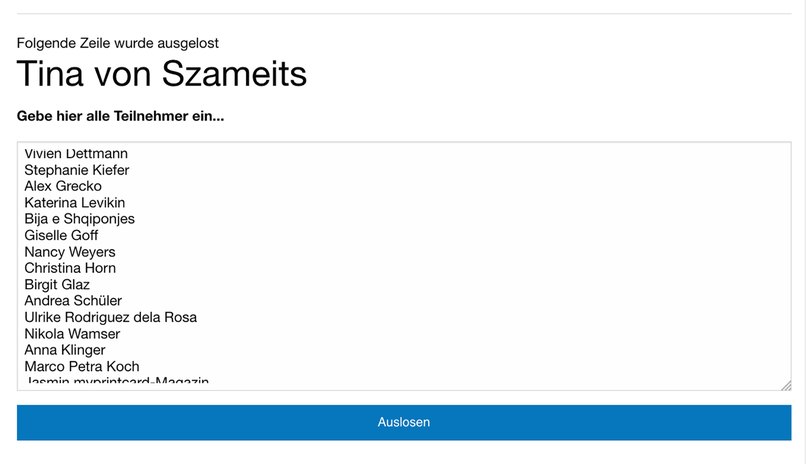Click the partially visible Vivien Dettmann line

(x=76, y=155)
